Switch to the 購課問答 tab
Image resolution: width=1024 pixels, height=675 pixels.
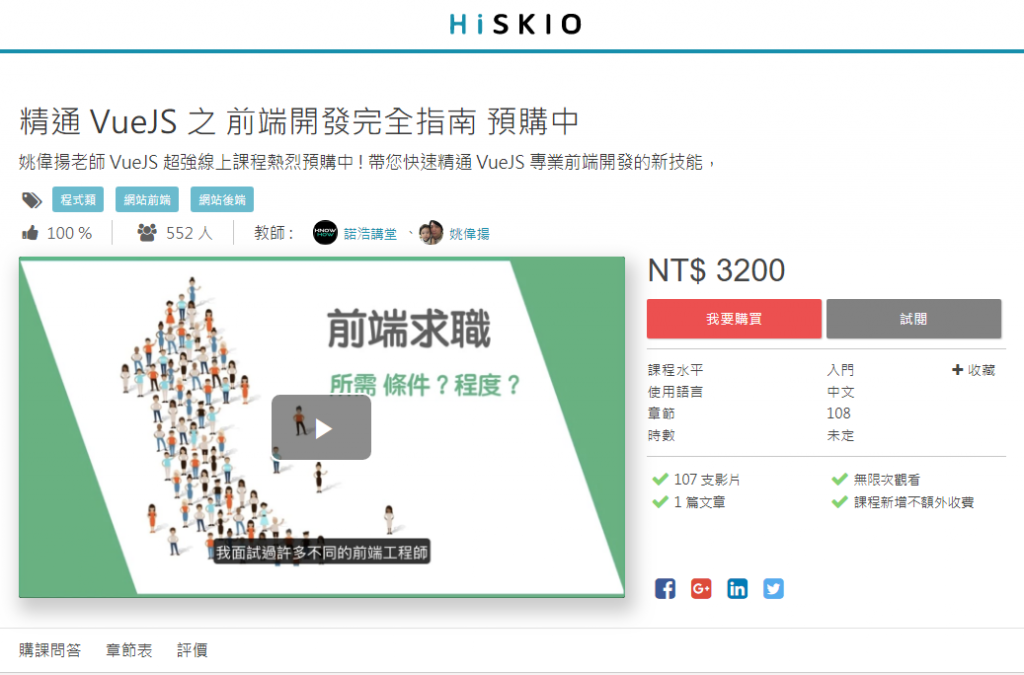(50, 650)
